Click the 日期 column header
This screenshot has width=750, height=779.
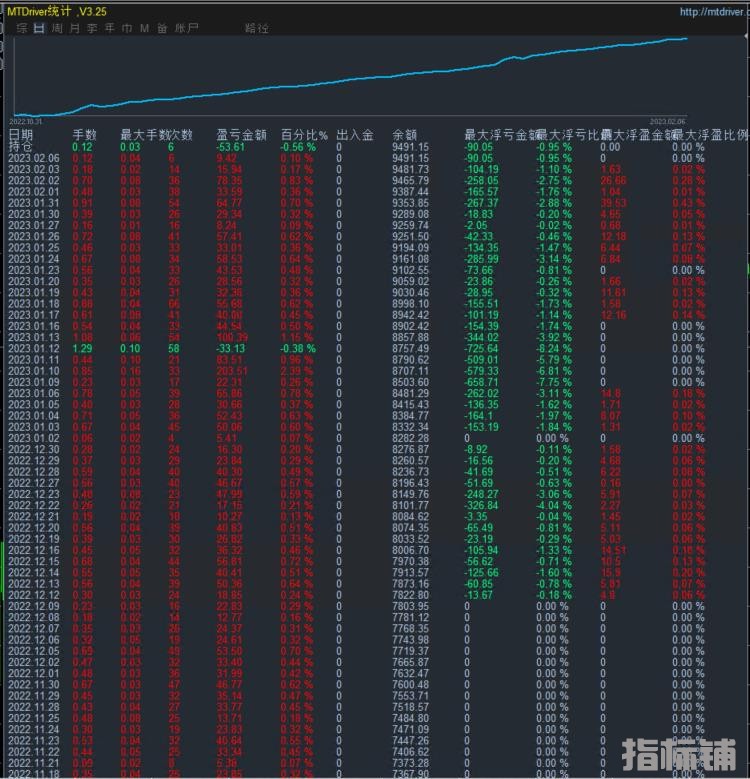coord(21,134)
